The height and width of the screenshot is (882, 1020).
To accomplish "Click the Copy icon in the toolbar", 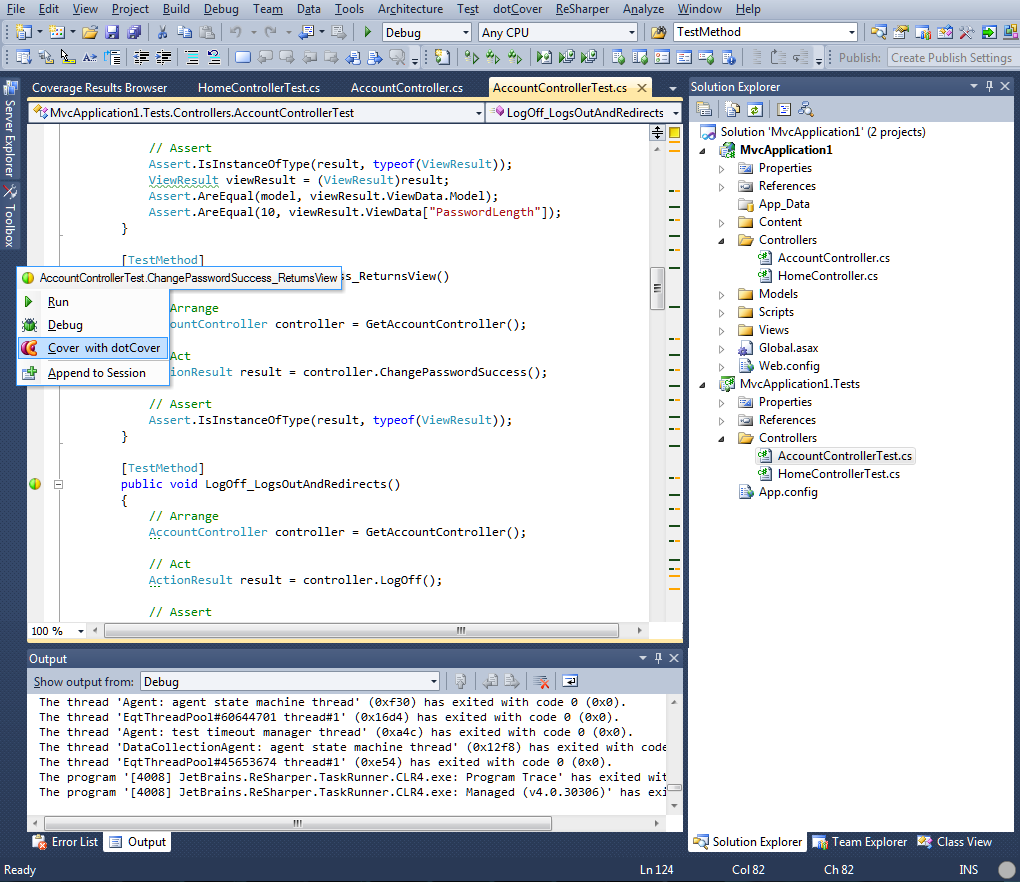I will (185, 32).
